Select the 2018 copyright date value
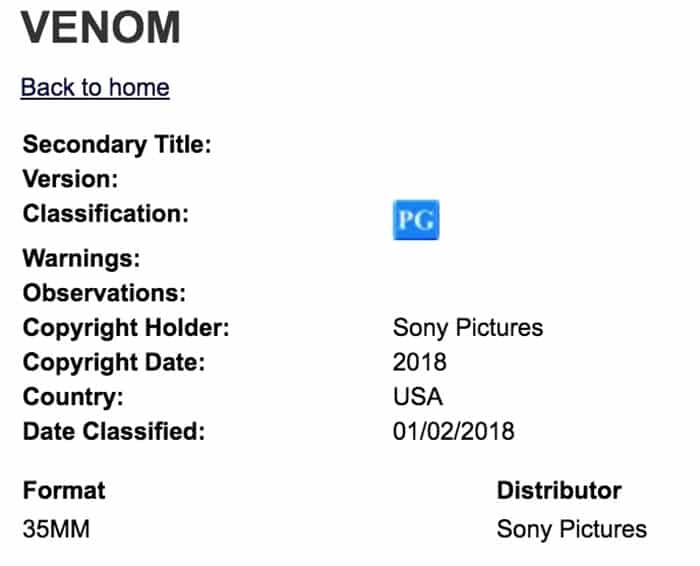The height and width of the screenshot is (566, 700). click(x=420, y=362)
